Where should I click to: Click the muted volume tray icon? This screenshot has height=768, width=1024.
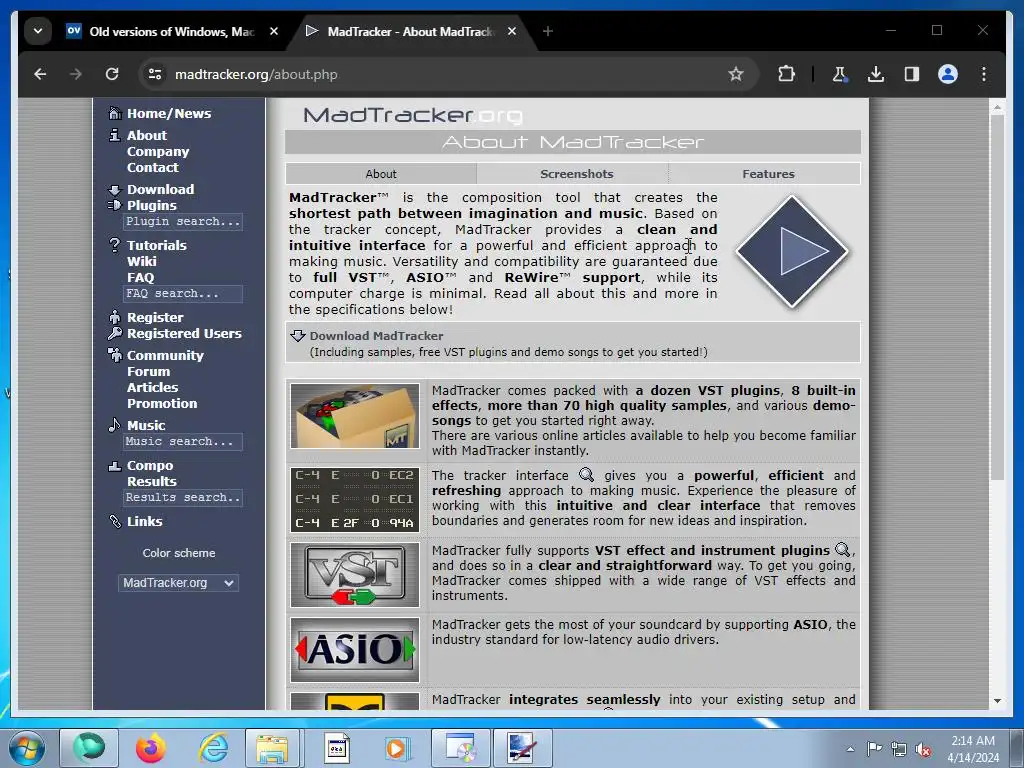(x=923, y=750)
